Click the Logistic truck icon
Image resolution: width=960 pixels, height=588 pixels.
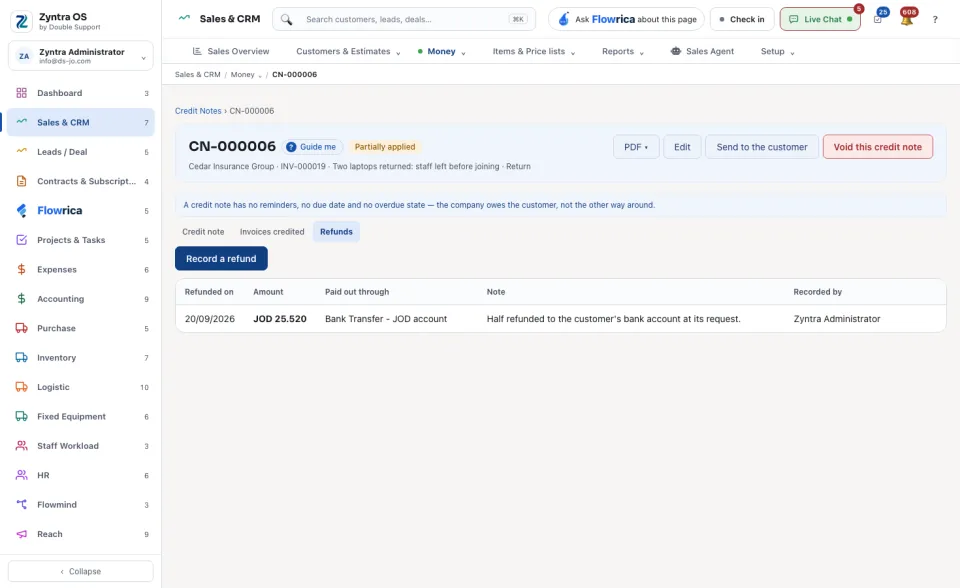click(21, 386)
